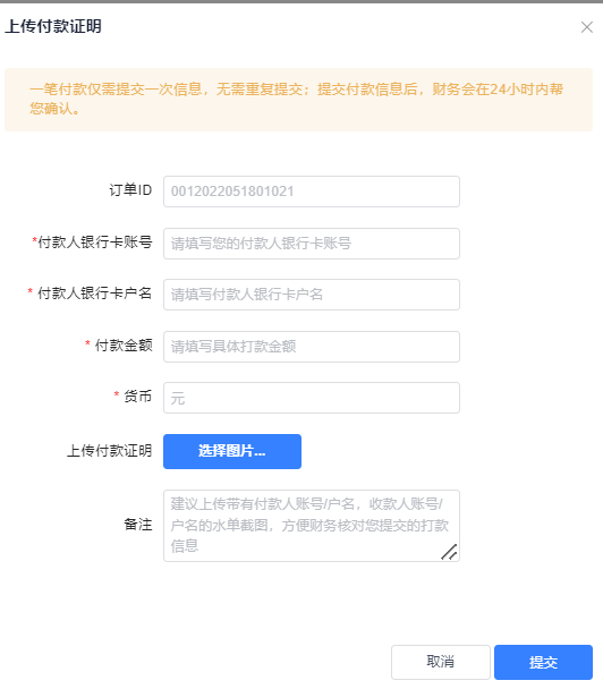Click the 备注 textarea resize handle icon
The image size is (604, 690).
point(449,552)
